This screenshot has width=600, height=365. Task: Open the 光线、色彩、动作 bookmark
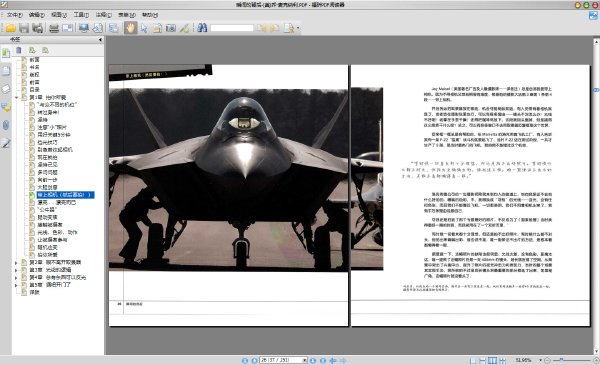[x=57, y=233]
